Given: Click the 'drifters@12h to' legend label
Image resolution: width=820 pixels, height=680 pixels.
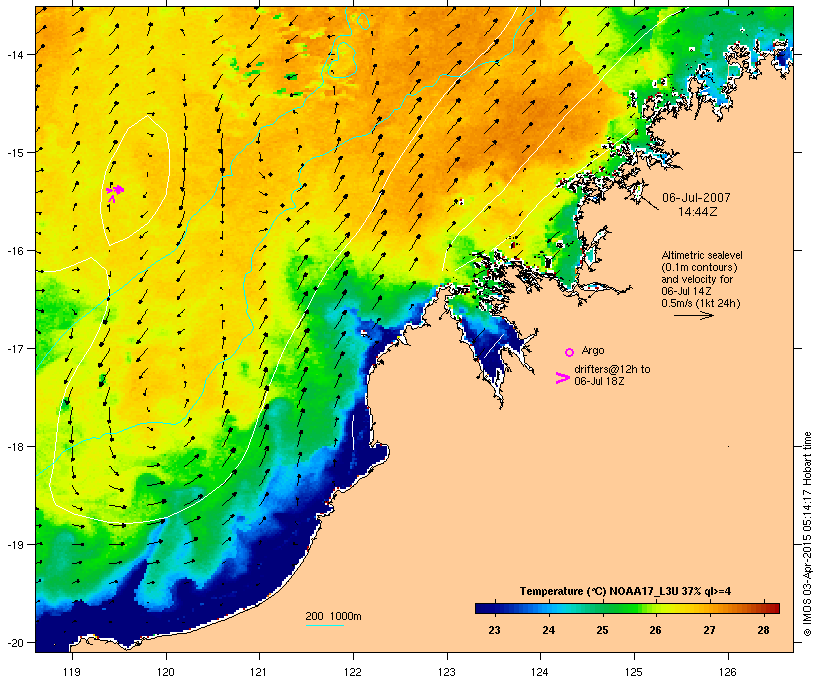Looking at the screenshot, I should [x=612, y=369].
